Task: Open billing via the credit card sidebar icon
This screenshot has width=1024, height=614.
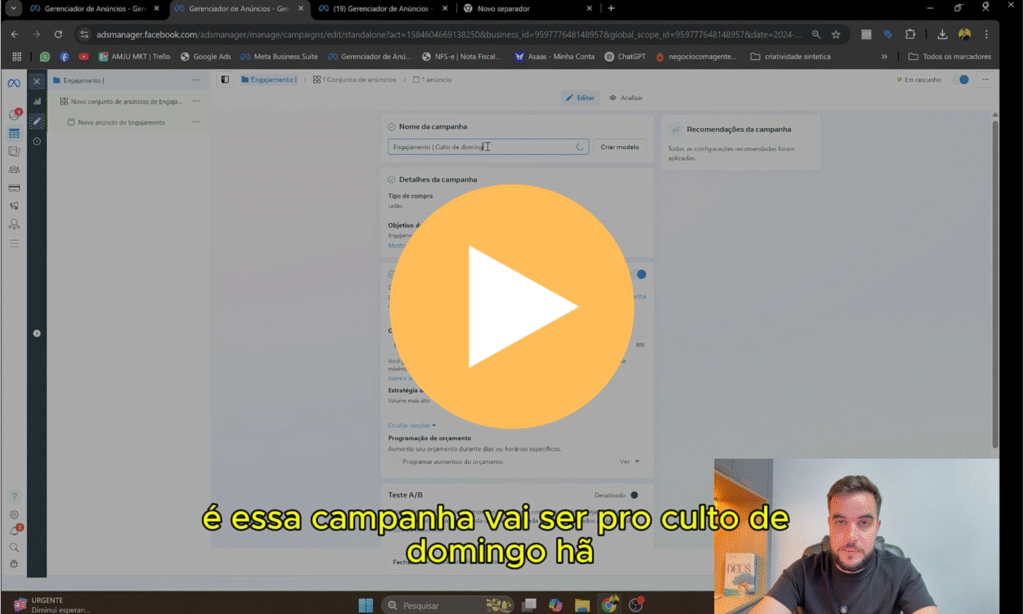Action: (14, 188)
